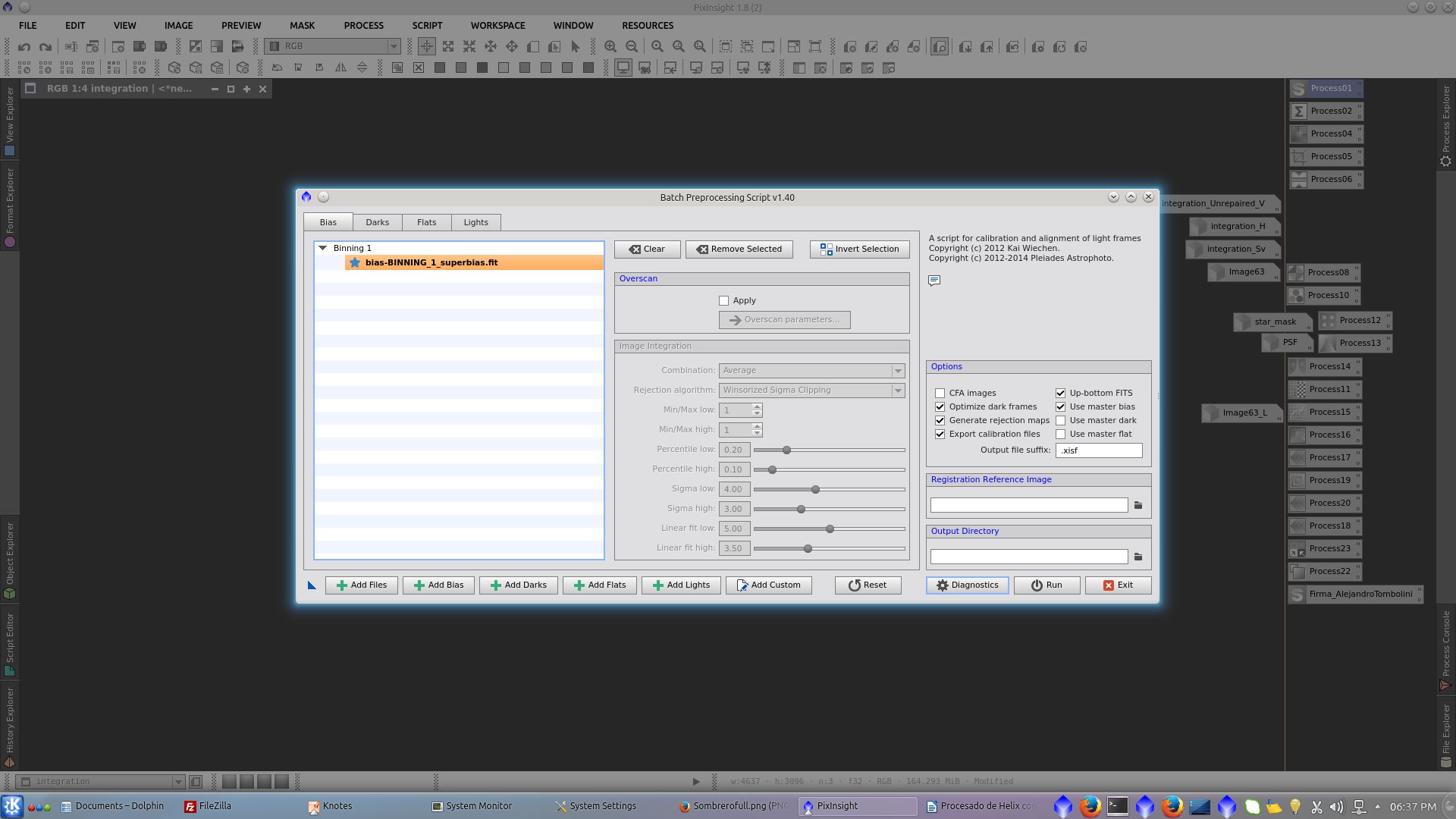Toggle Export calibration files checkbox

coord(940,434)
